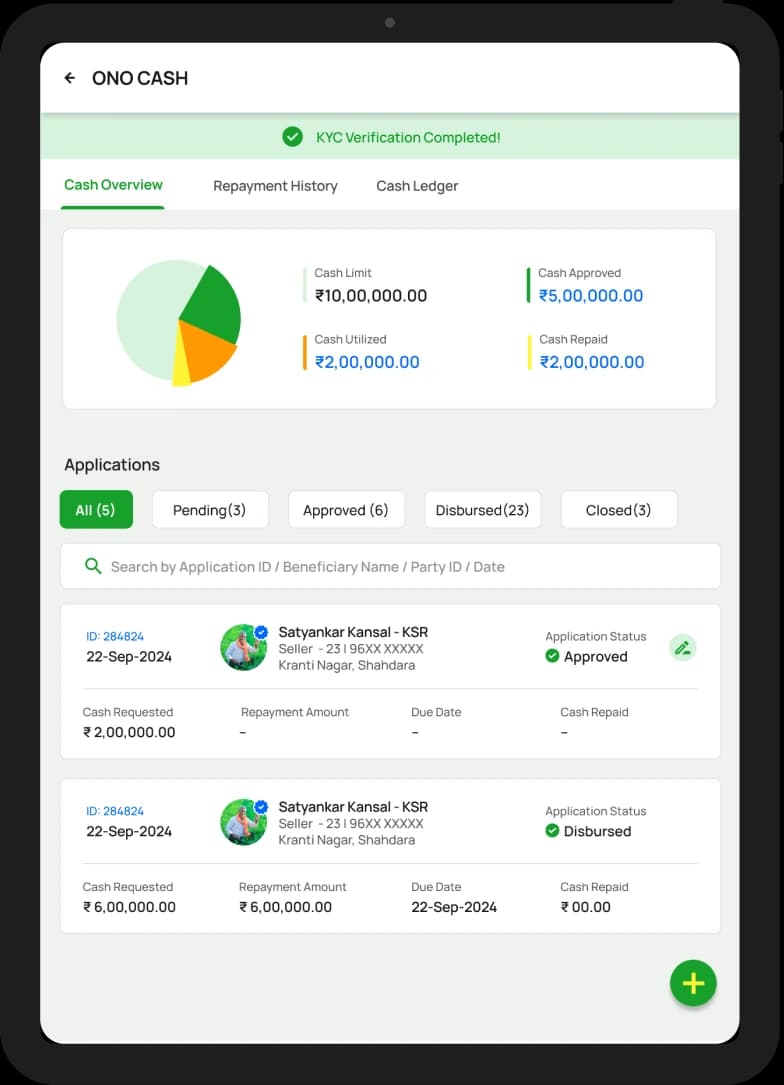Image resolution: width=784 pixels, height=1085 pixels.
Task: Click the orange pie chart slice
Action: [x=206, y=352]
